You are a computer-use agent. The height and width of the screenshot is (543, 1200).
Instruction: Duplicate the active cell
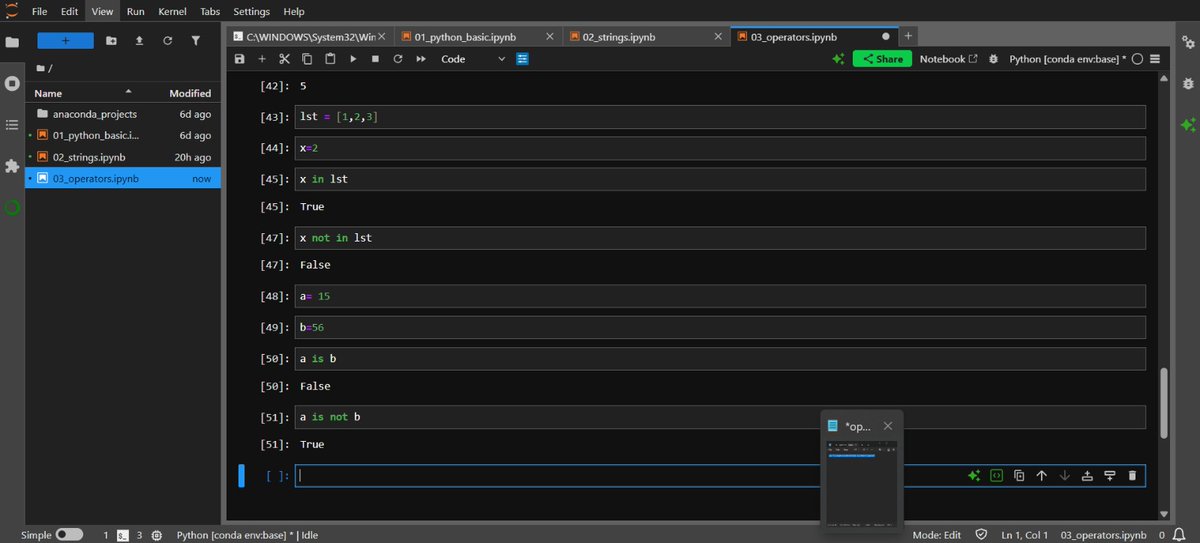[1019, 476]
